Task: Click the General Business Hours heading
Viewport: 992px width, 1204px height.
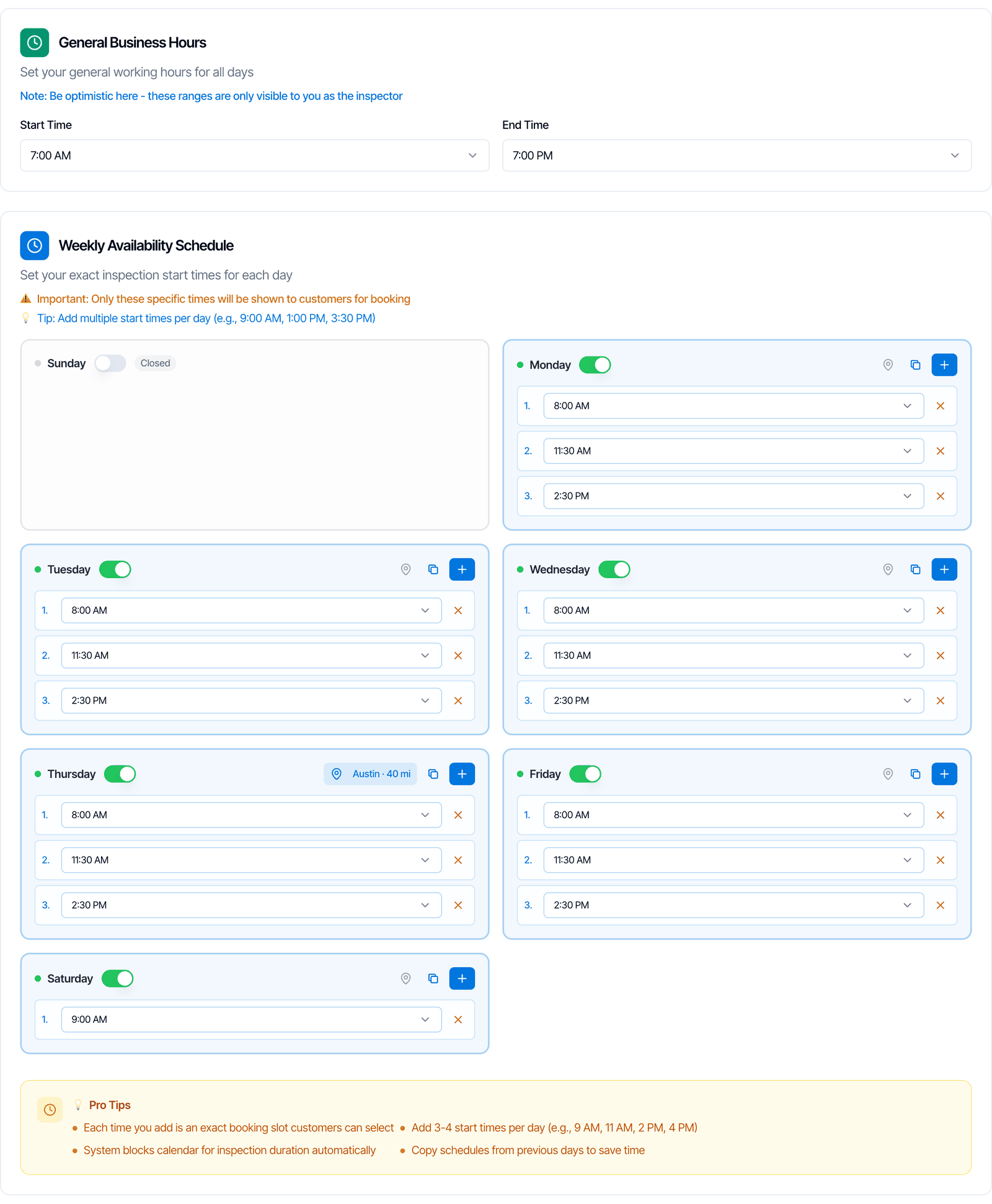Action: point(133,43)
